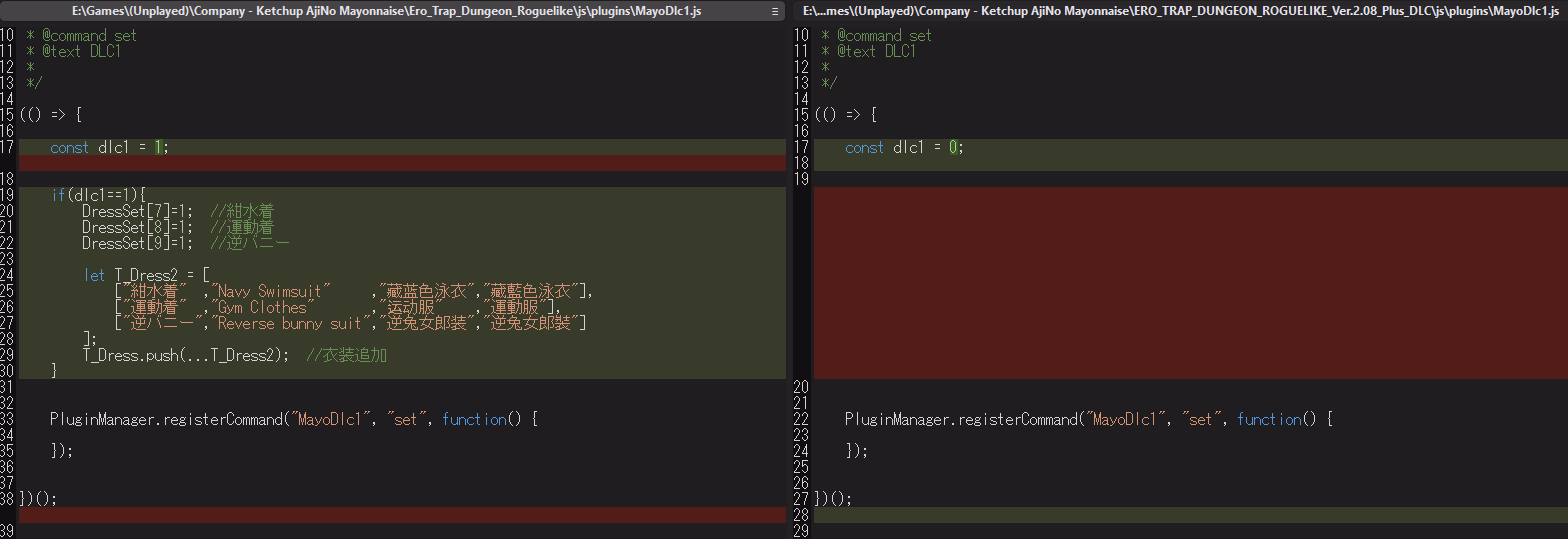
Task: Click the '//衣装追加' comment
Action: coord(347,355)
